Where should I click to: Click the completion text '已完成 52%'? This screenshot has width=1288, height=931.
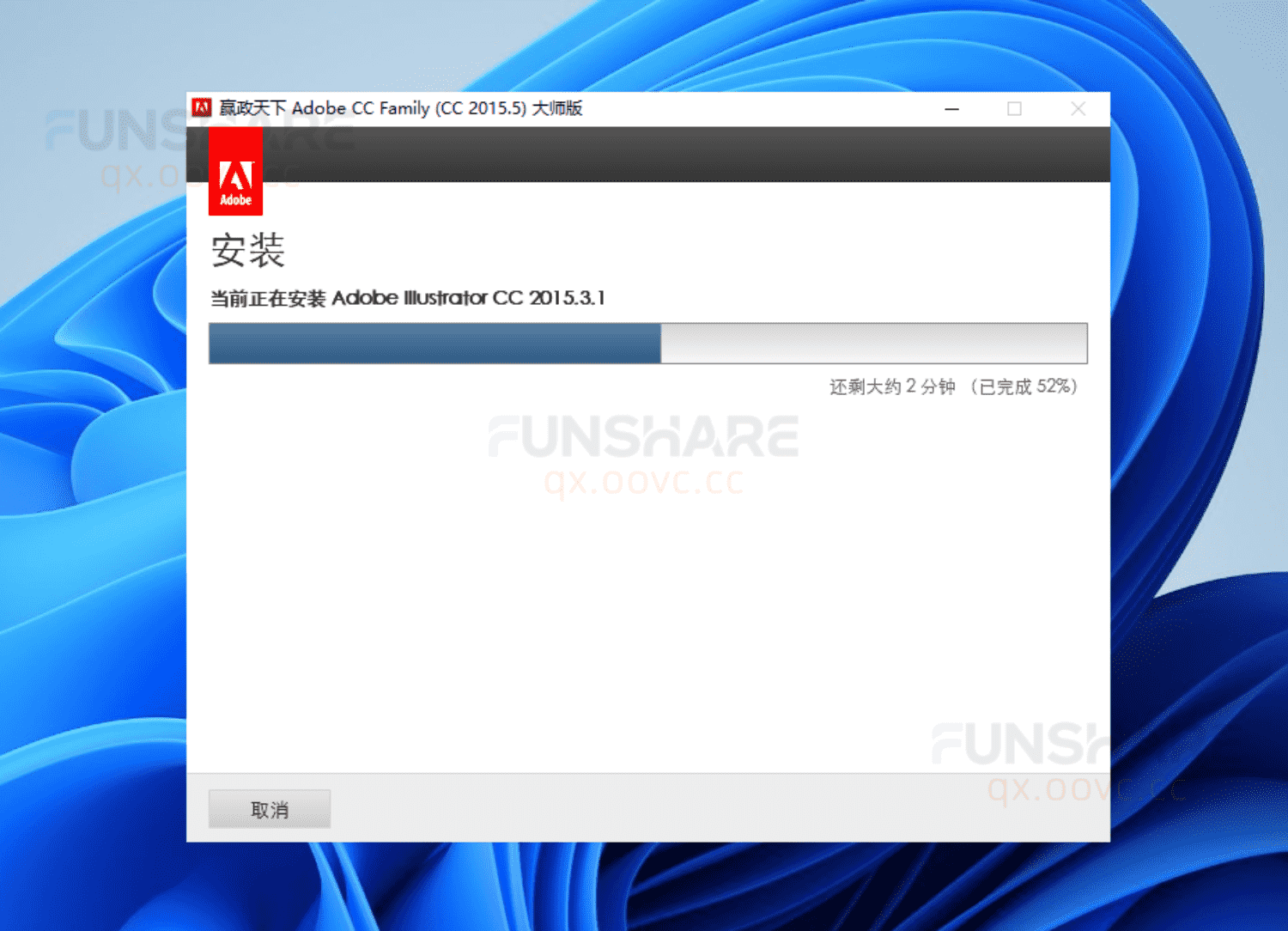(1026, 386)
